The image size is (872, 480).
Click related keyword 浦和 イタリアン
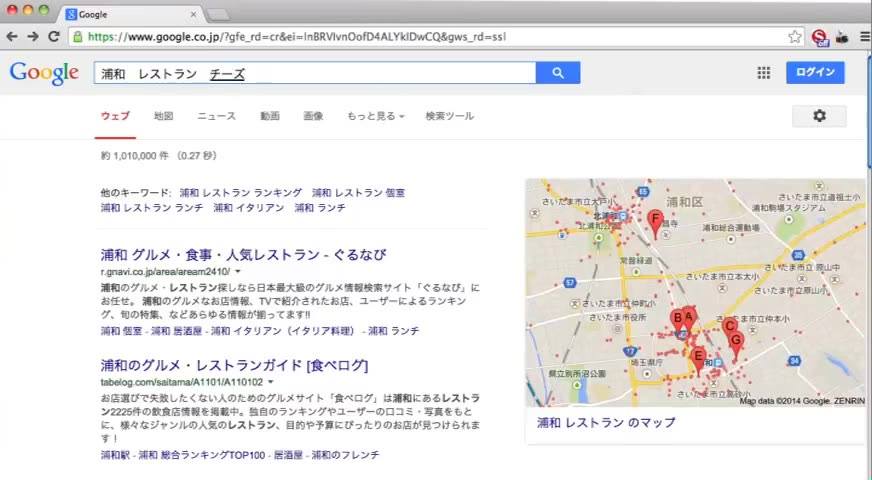tap(249, 207)
